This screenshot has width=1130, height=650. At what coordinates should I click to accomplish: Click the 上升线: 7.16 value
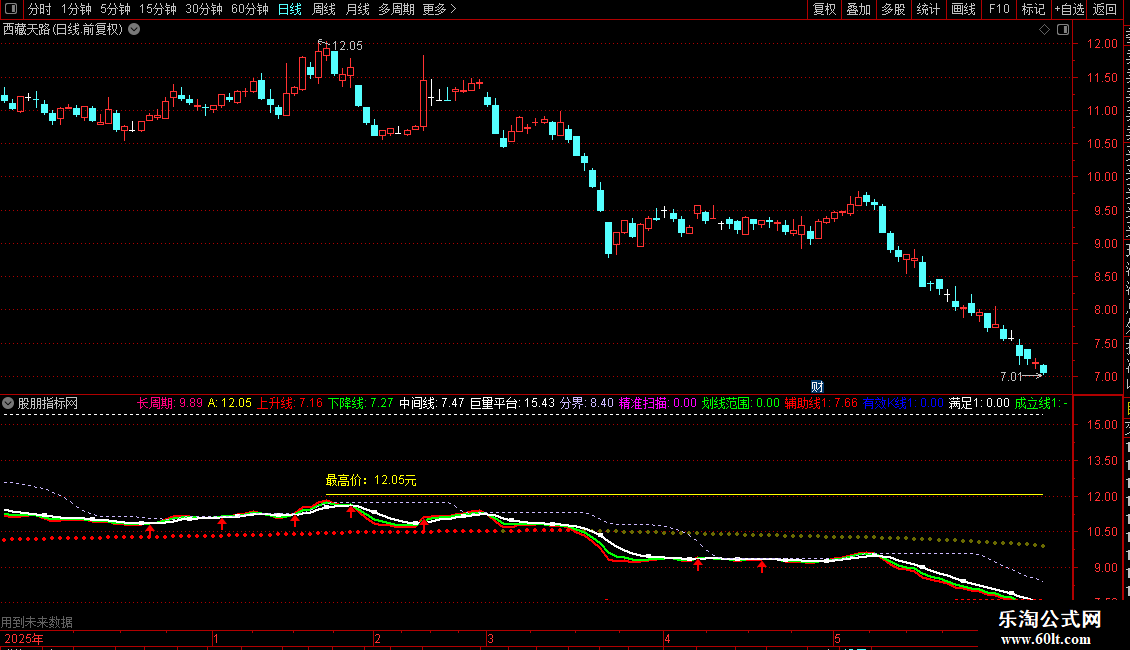pos(290,404)
